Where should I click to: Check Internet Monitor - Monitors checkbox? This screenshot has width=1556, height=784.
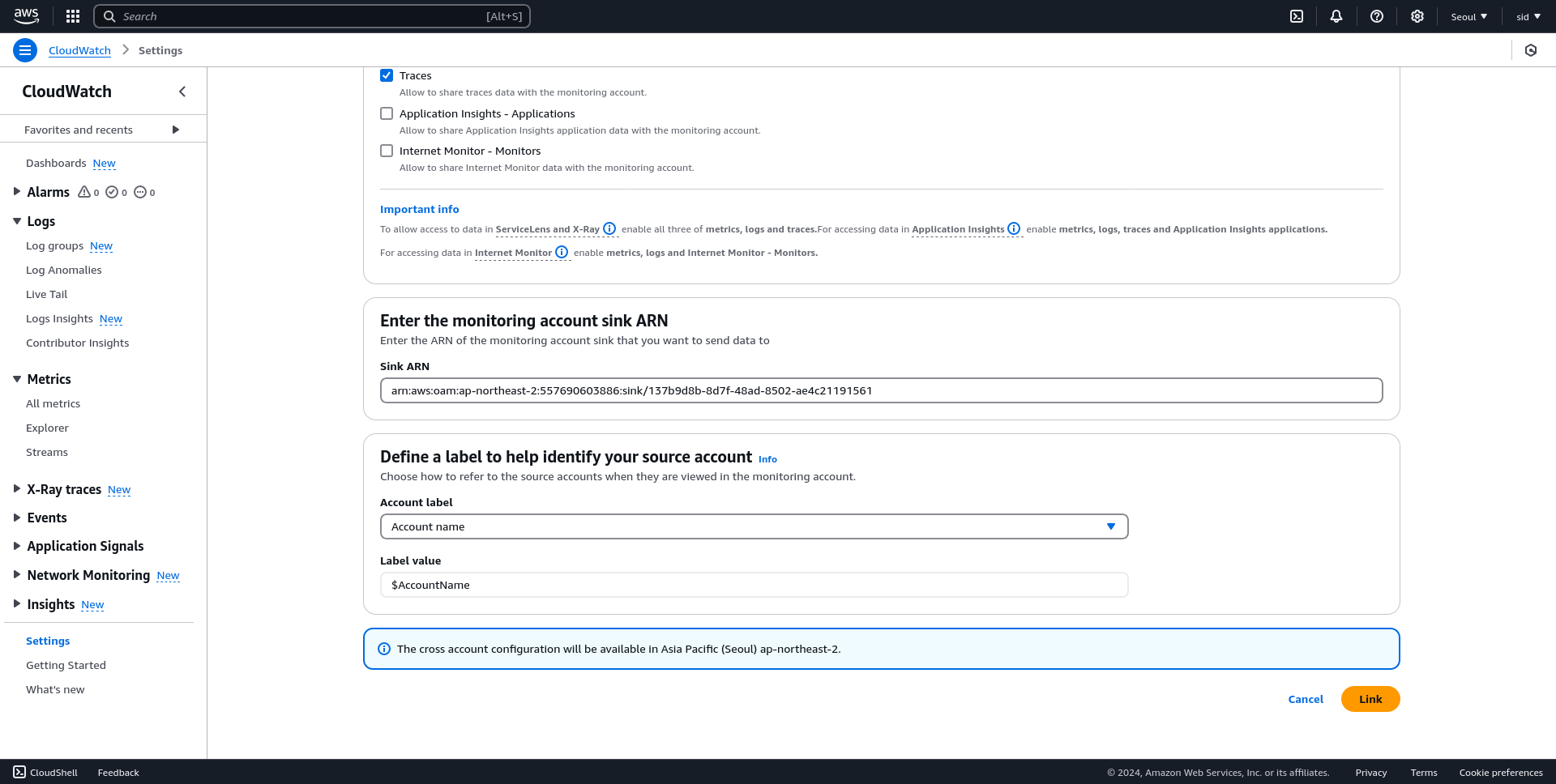387,151
